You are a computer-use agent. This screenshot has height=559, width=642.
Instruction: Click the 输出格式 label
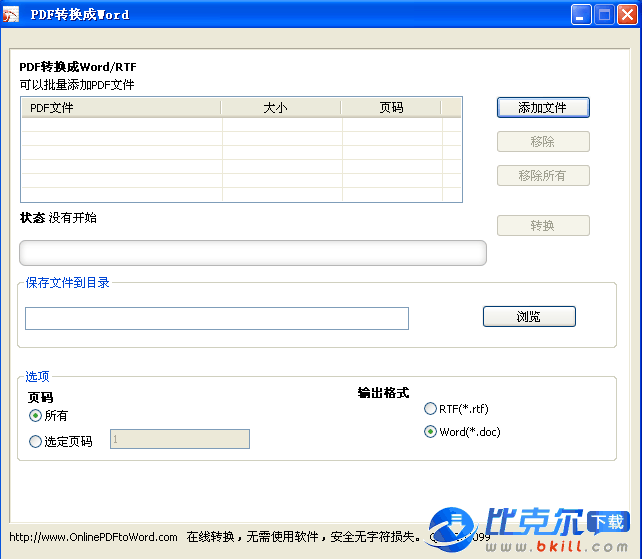pos(383,393)
